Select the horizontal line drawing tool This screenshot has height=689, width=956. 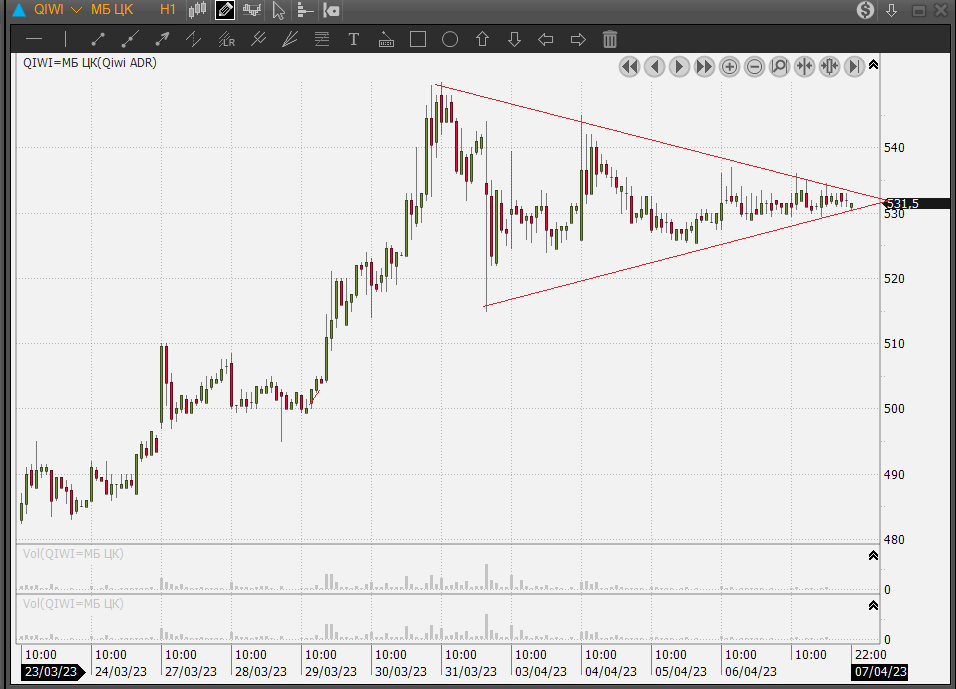(34, 40)
